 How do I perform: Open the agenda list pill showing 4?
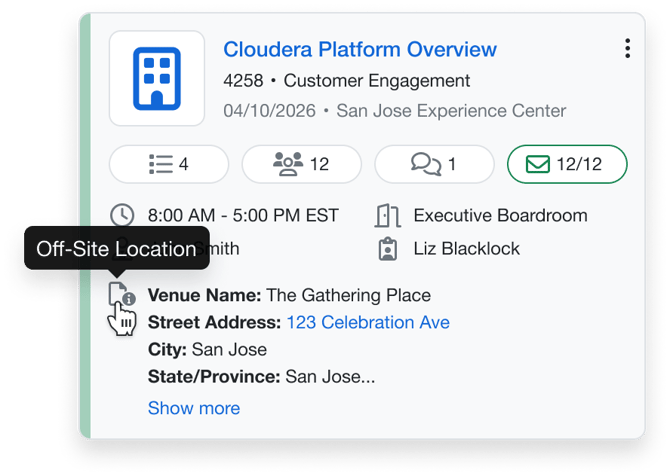click(168, 164)
